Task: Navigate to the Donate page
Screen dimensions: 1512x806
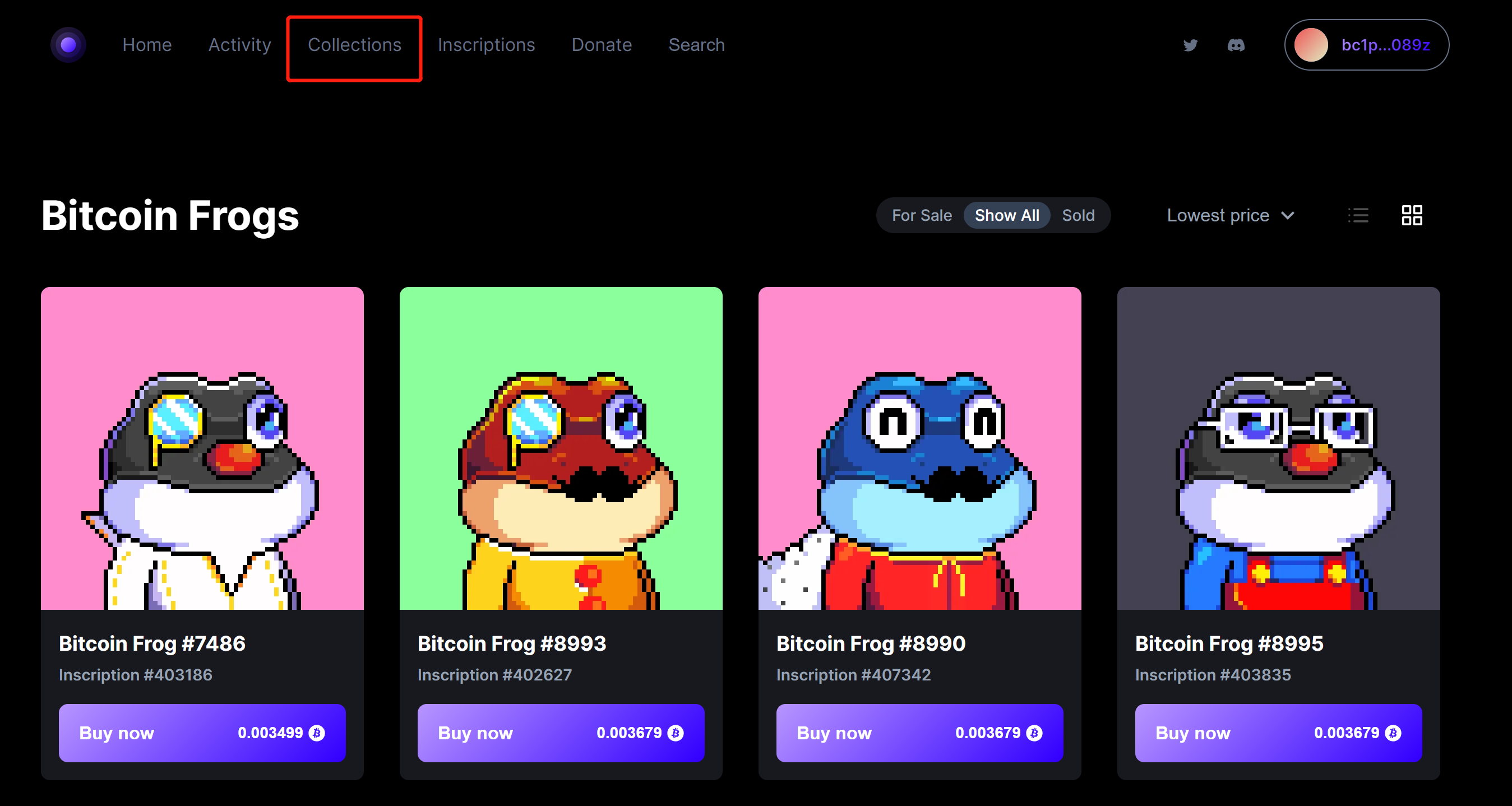Action: (600, 45)
